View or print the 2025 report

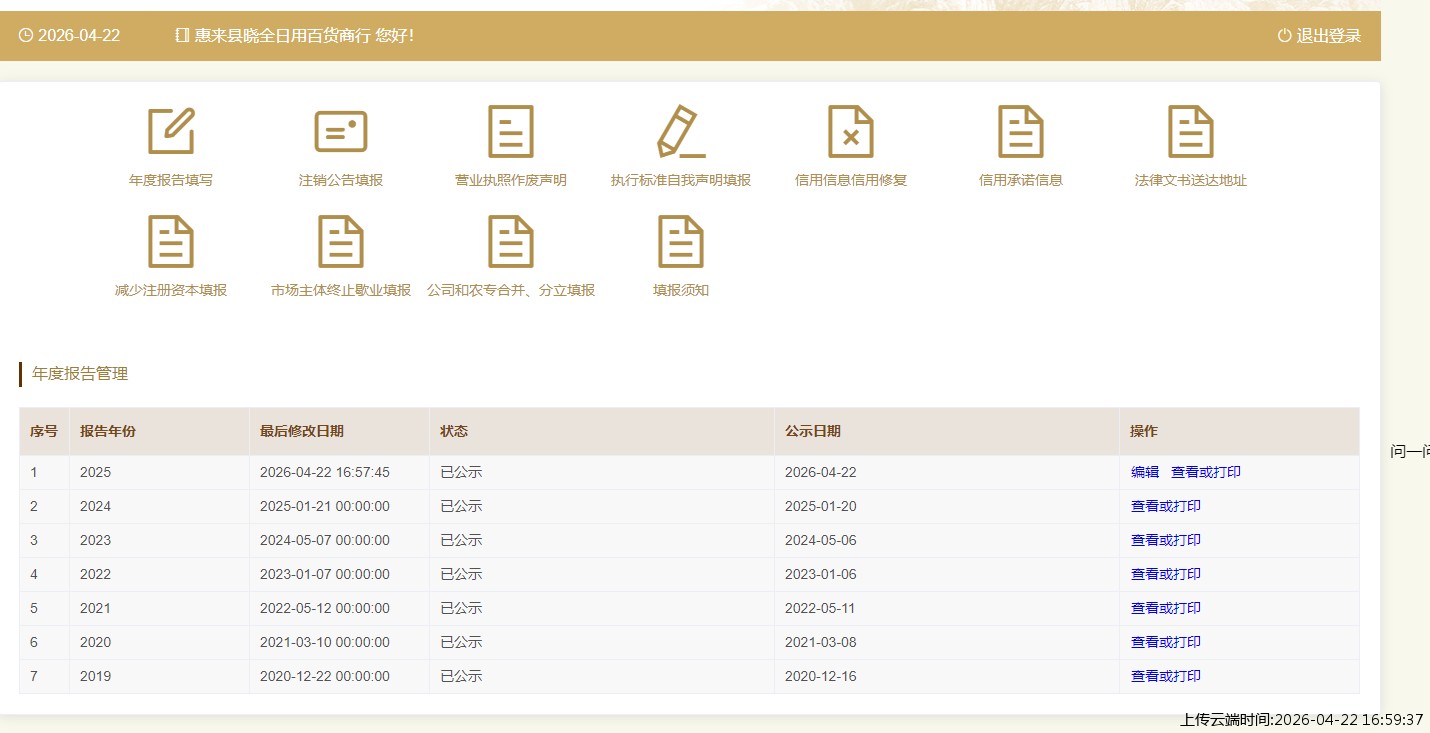coord(1206,472)
